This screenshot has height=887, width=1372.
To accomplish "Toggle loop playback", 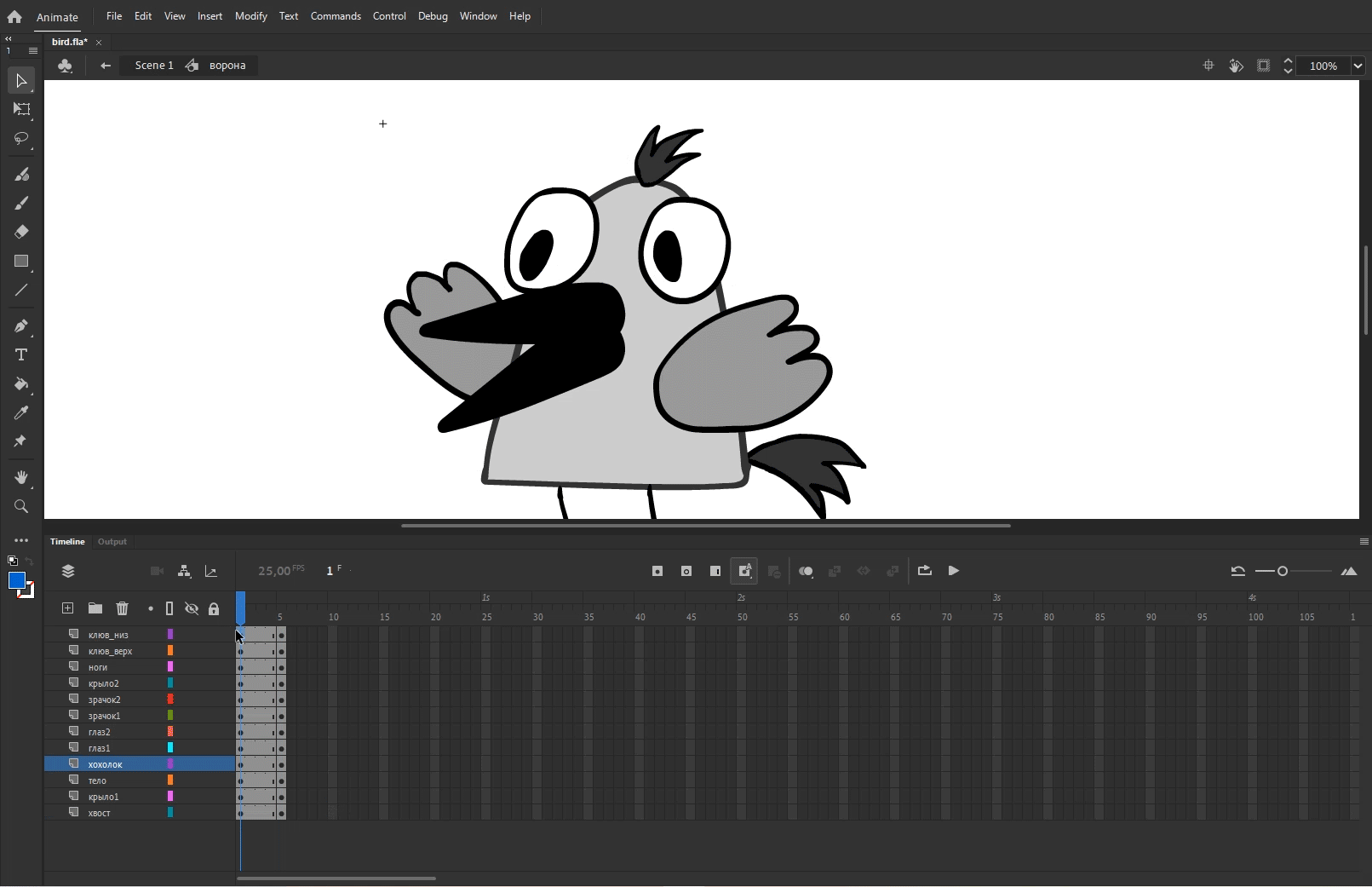I will click(925, 571).
